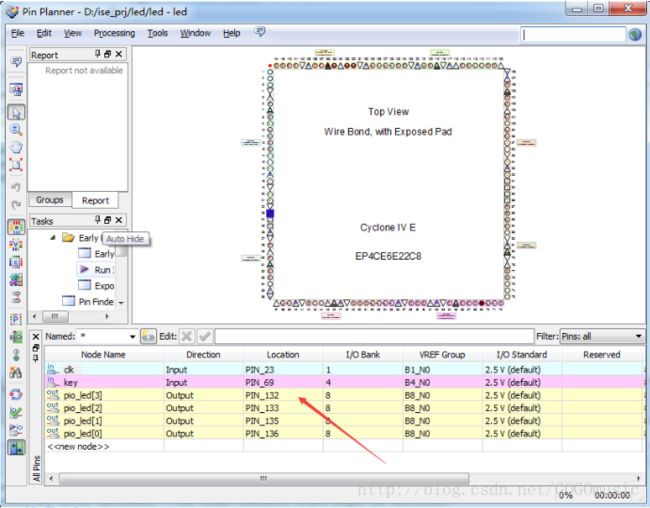Open the Help menu
The width and height of the screenshot is (650, 508).
[x=232, y=33]
